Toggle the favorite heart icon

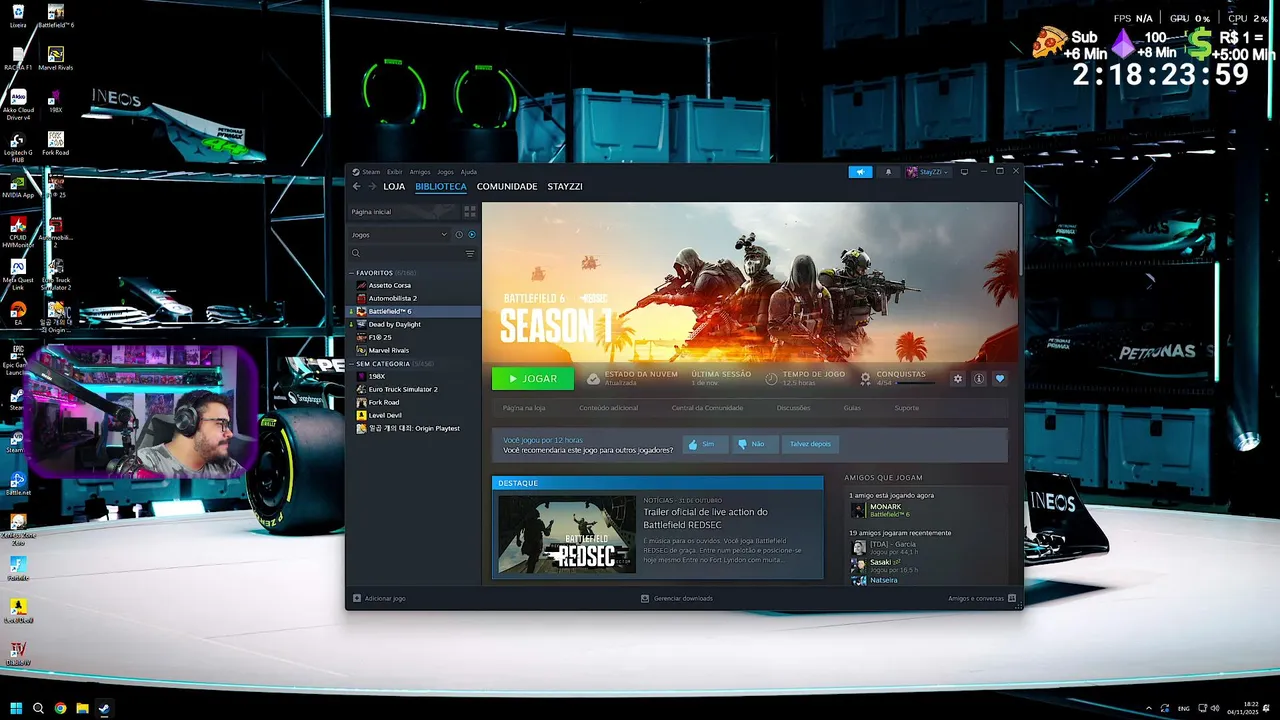999,379
